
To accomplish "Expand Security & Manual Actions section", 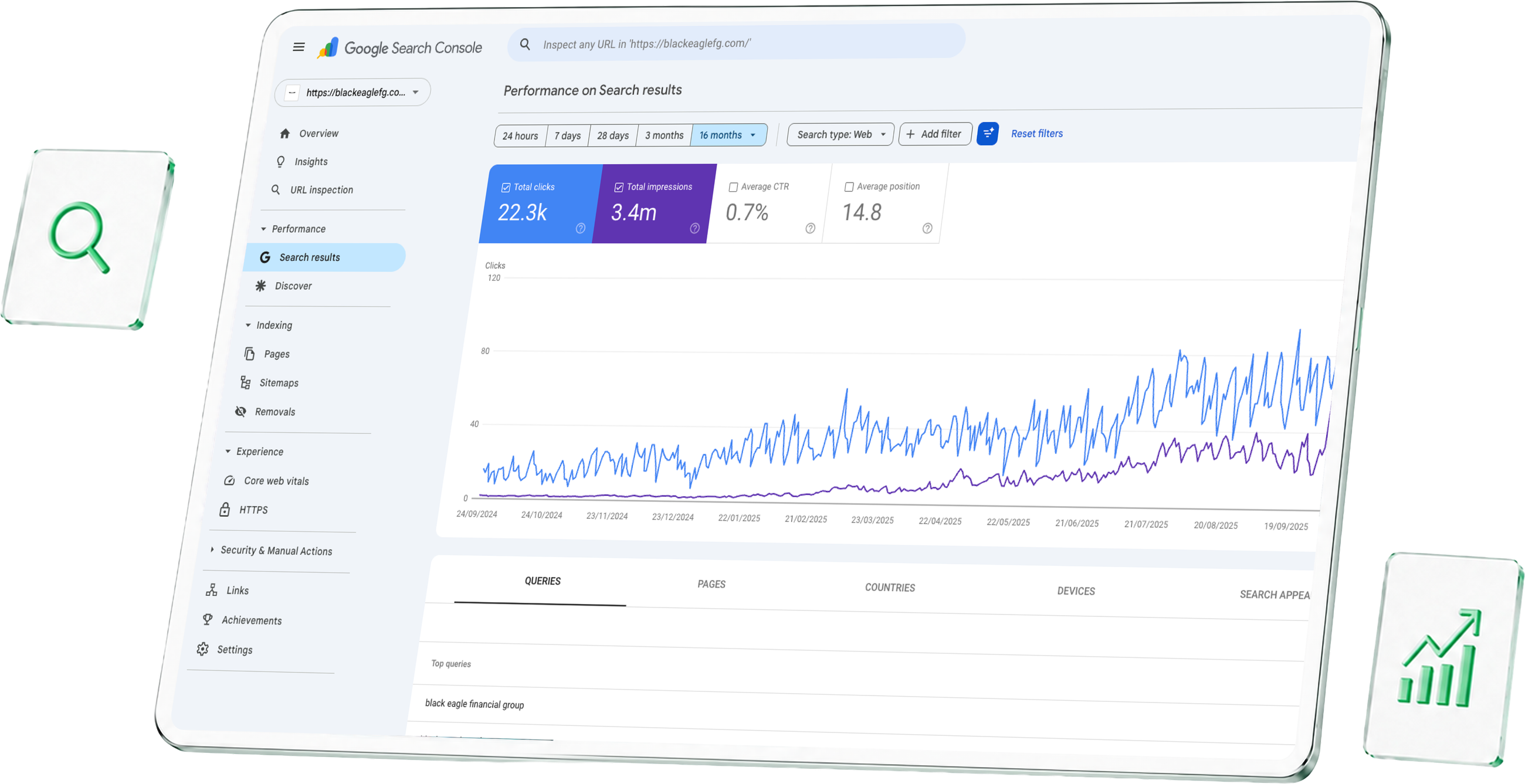I will (x=212, y=549).
